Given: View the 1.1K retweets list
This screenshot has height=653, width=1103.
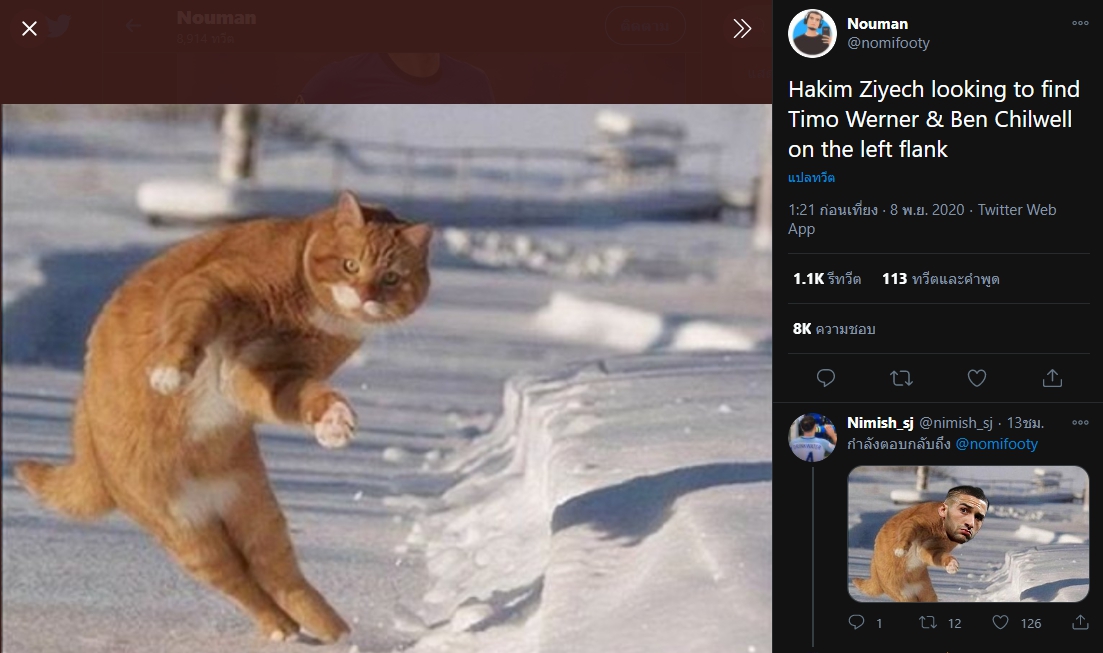Looking at the screenshot, I should click(827, 279).
